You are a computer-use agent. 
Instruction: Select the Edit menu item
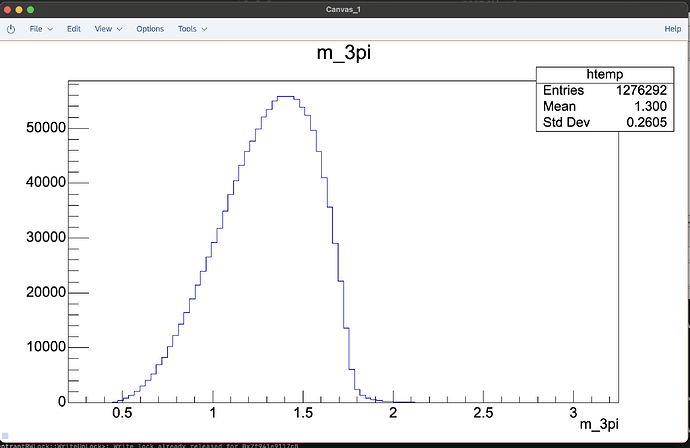pos(74,29)
